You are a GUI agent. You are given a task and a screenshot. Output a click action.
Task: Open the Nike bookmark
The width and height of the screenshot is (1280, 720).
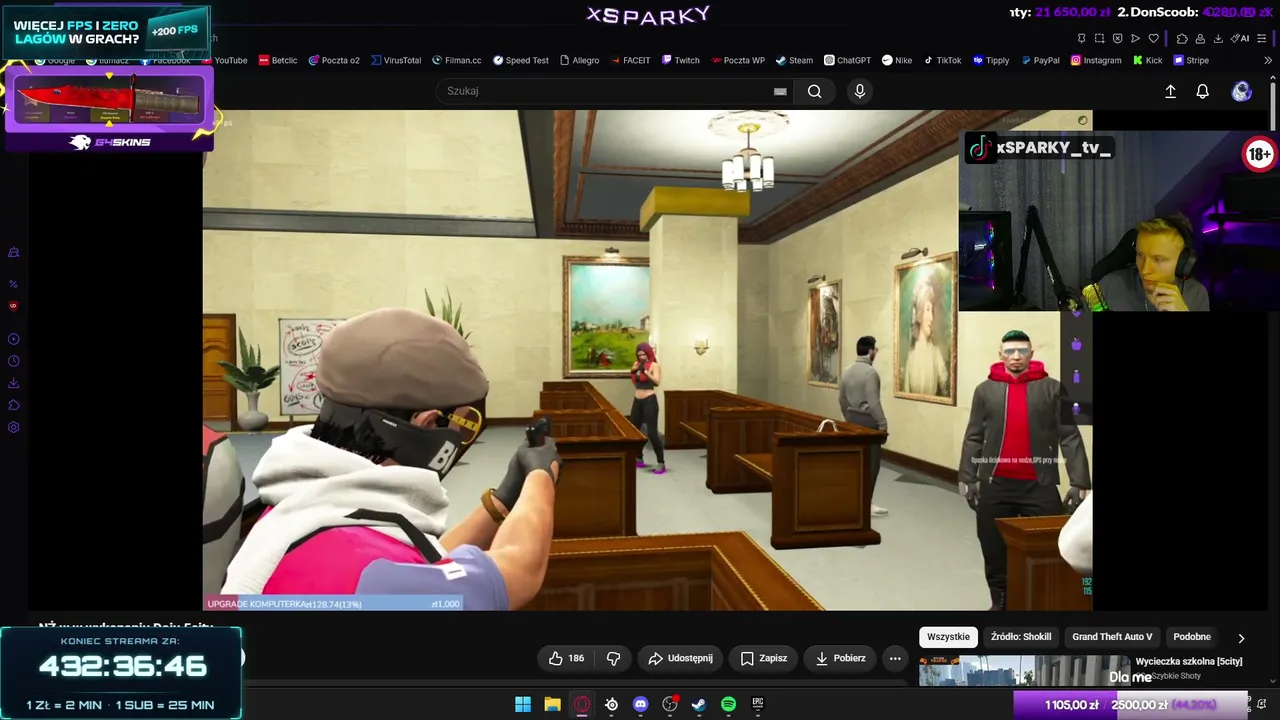(897, 60)
